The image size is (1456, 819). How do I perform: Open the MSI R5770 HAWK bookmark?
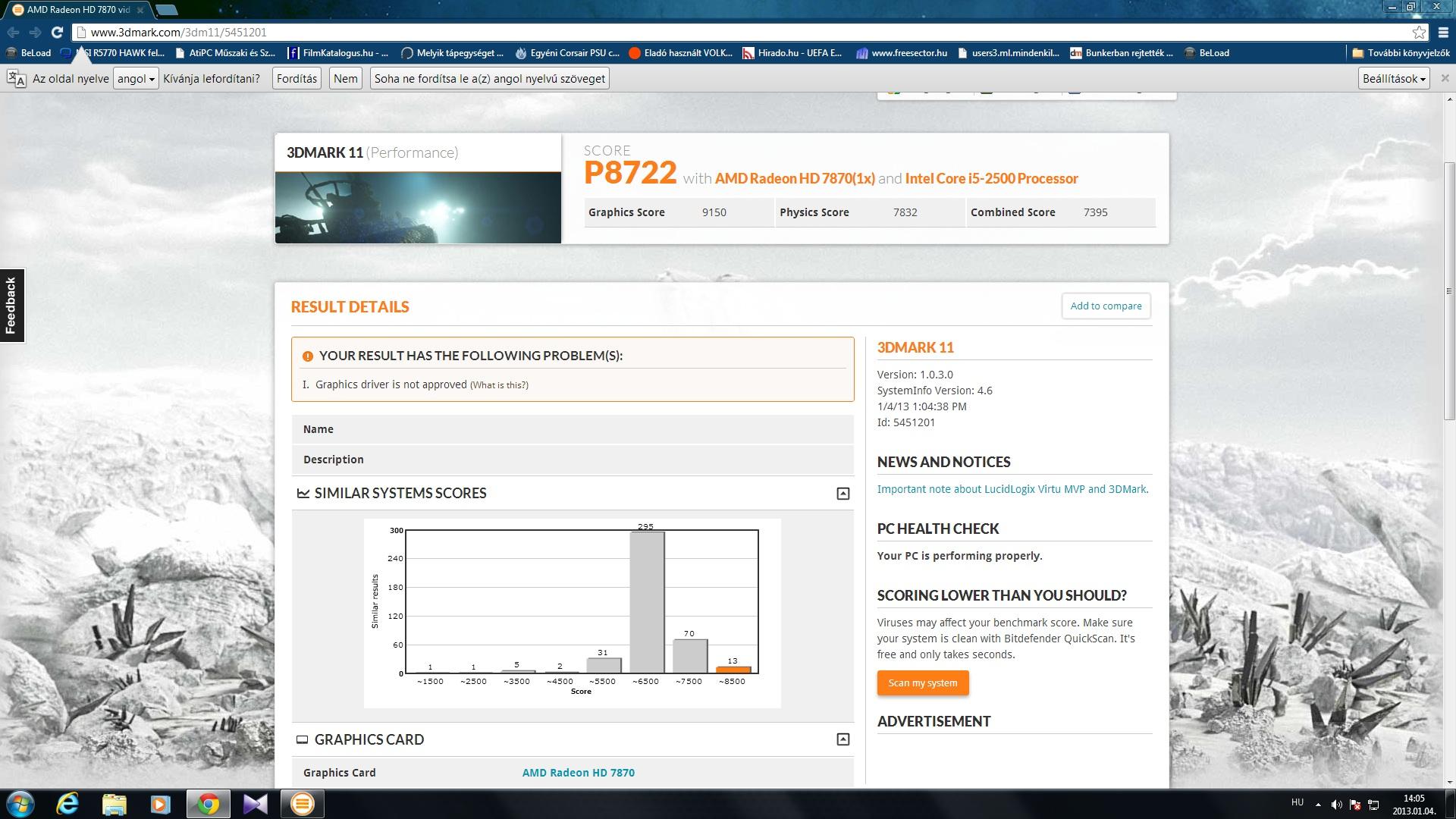point(112,53)
